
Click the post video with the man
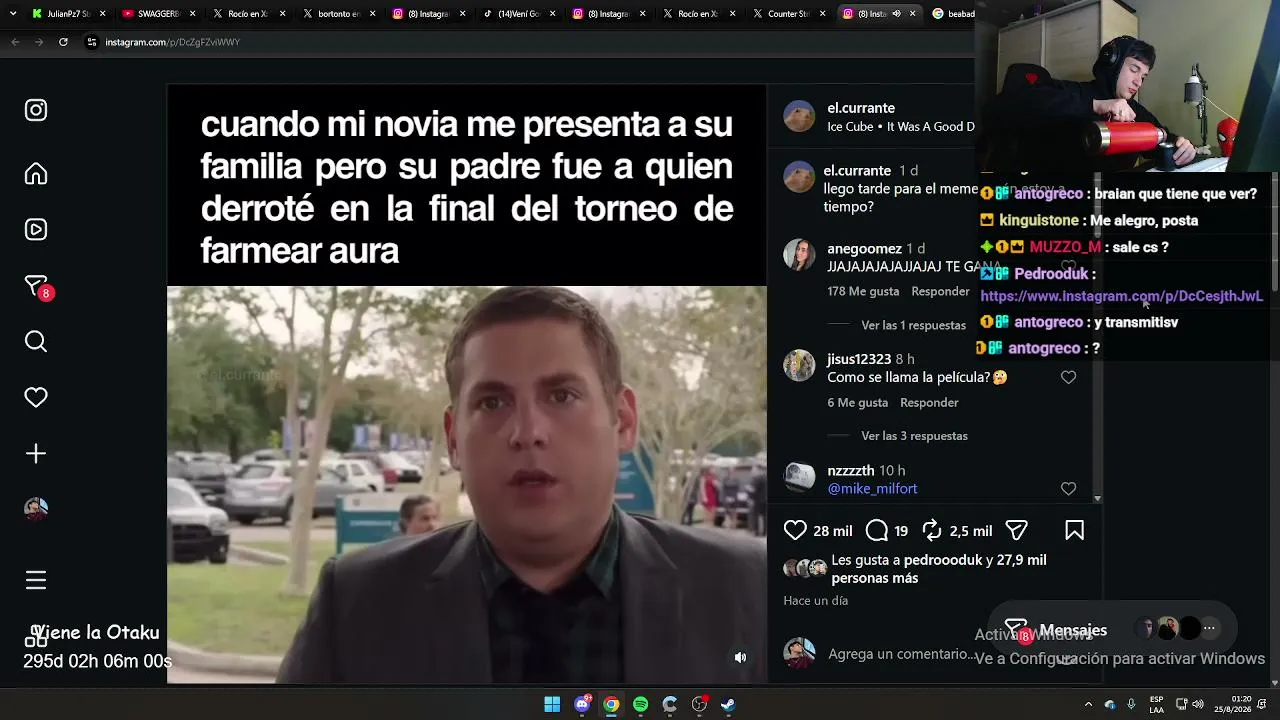[467, 484]
